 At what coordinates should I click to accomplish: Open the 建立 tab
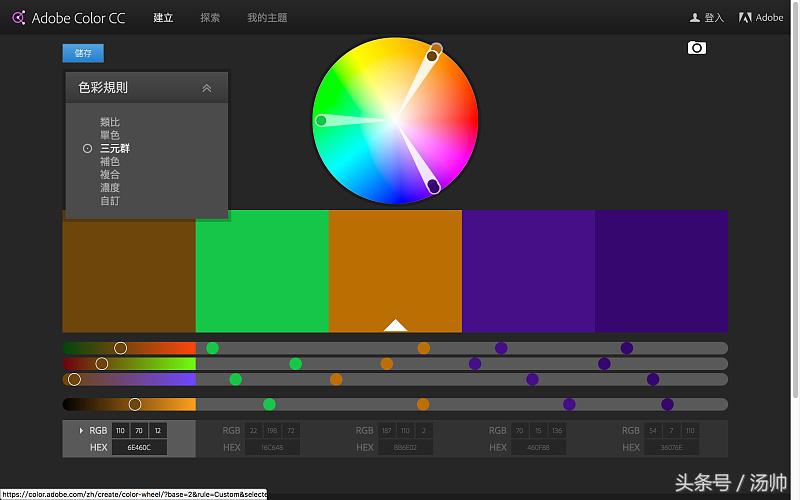point(163,18)
